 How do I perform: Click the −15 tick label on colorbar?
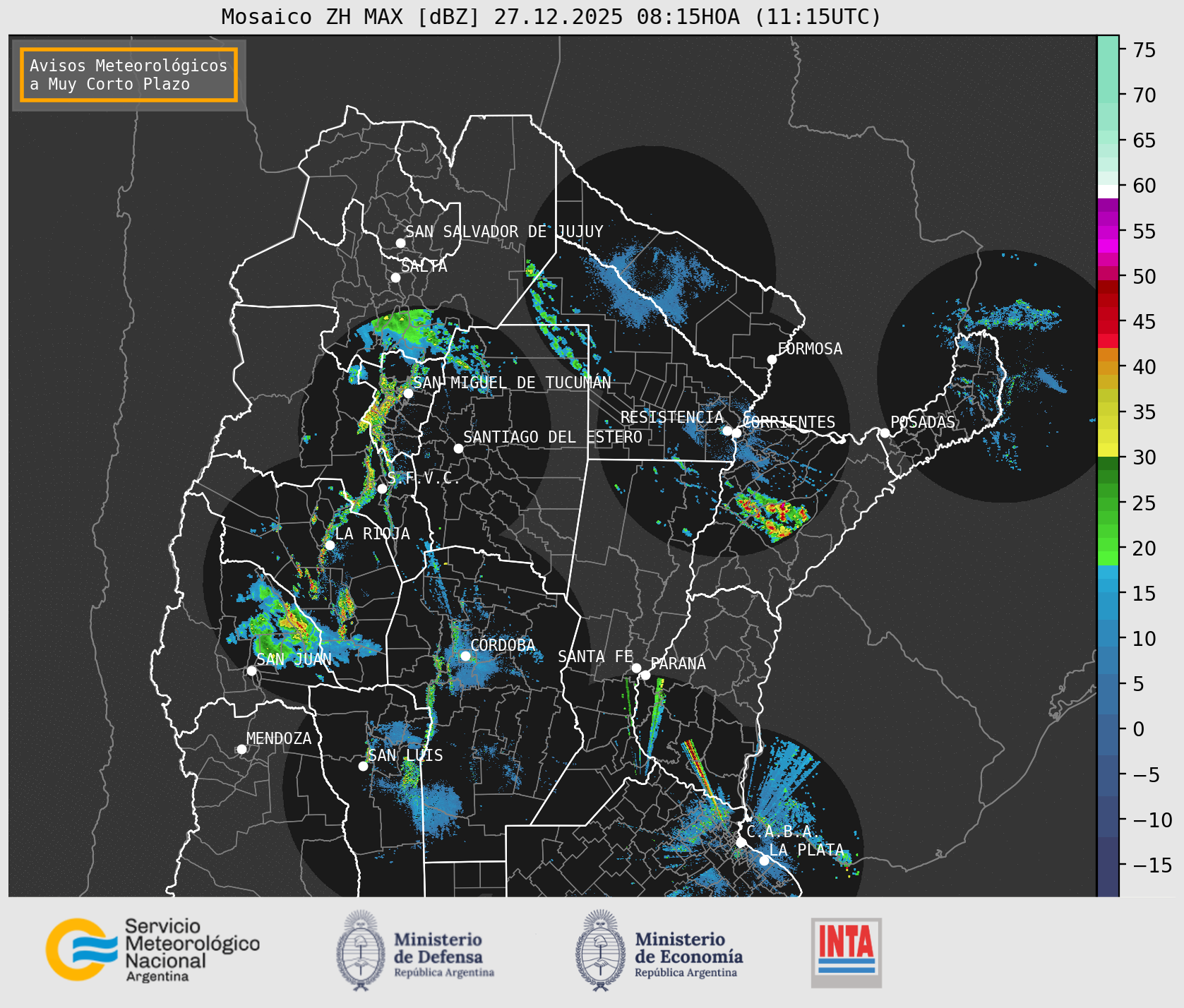(1152, 865)
